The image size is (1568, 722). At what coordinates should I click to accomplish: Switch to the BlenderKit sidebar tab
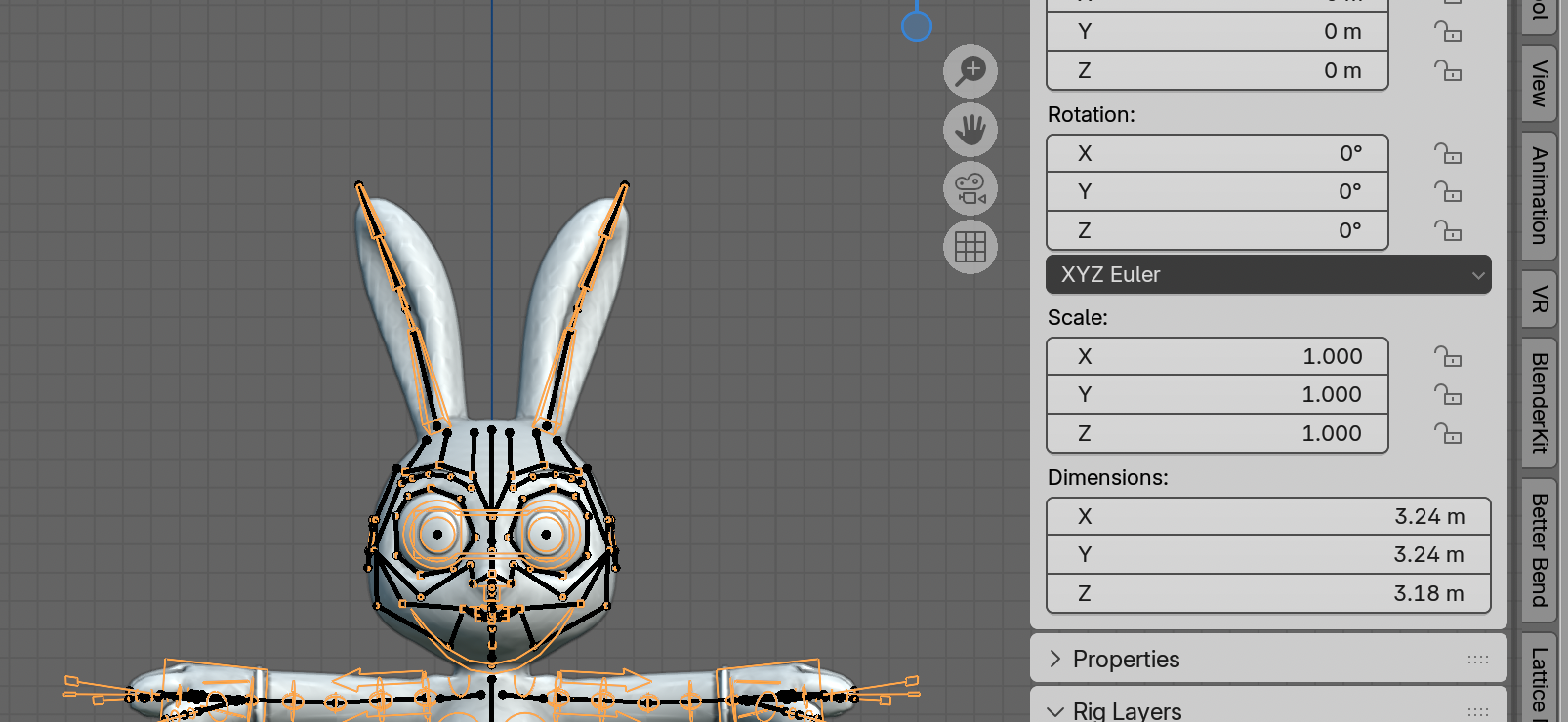click(1540, 403)
